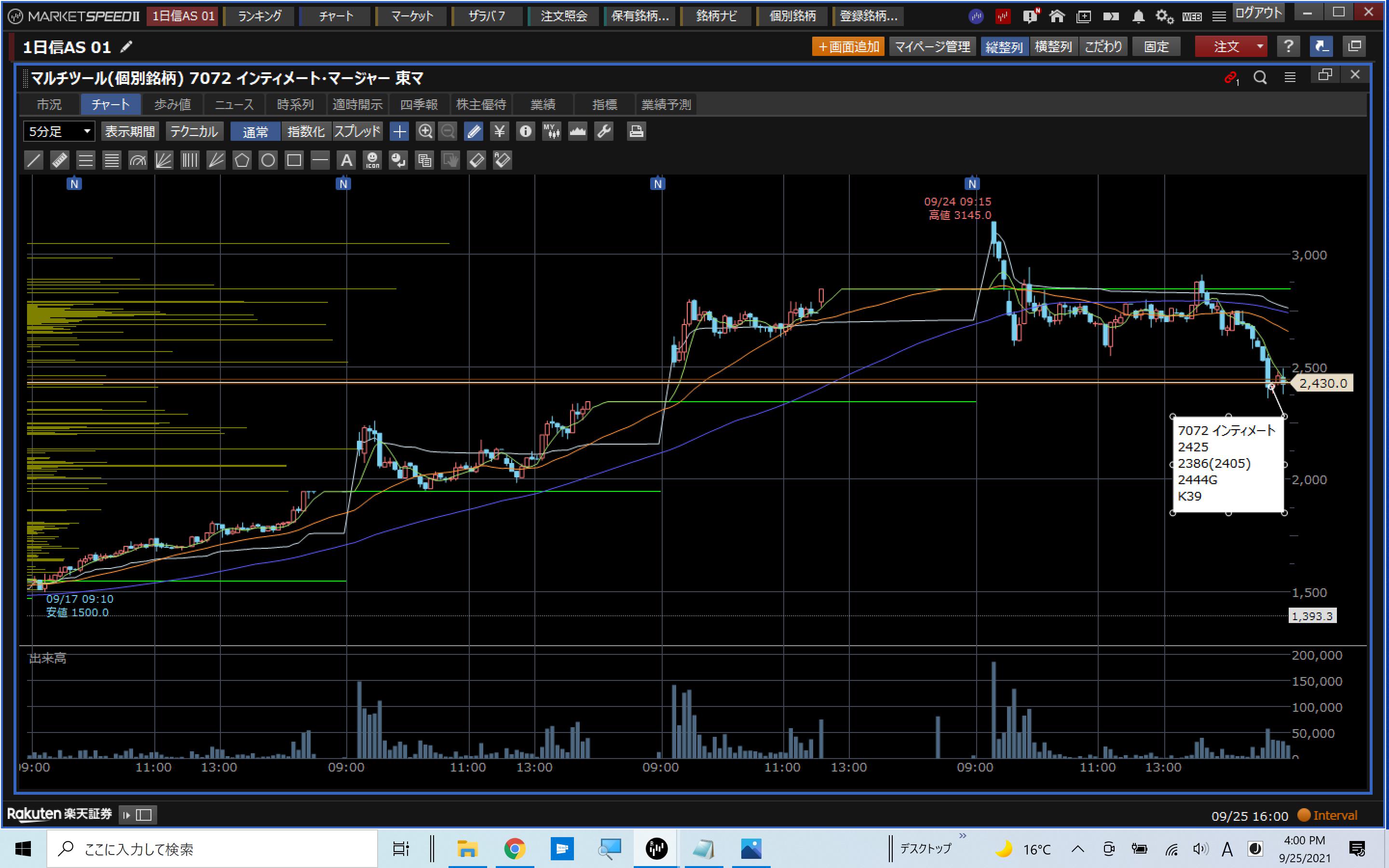Open the 表示期間 display period menu

click(130, 132)
